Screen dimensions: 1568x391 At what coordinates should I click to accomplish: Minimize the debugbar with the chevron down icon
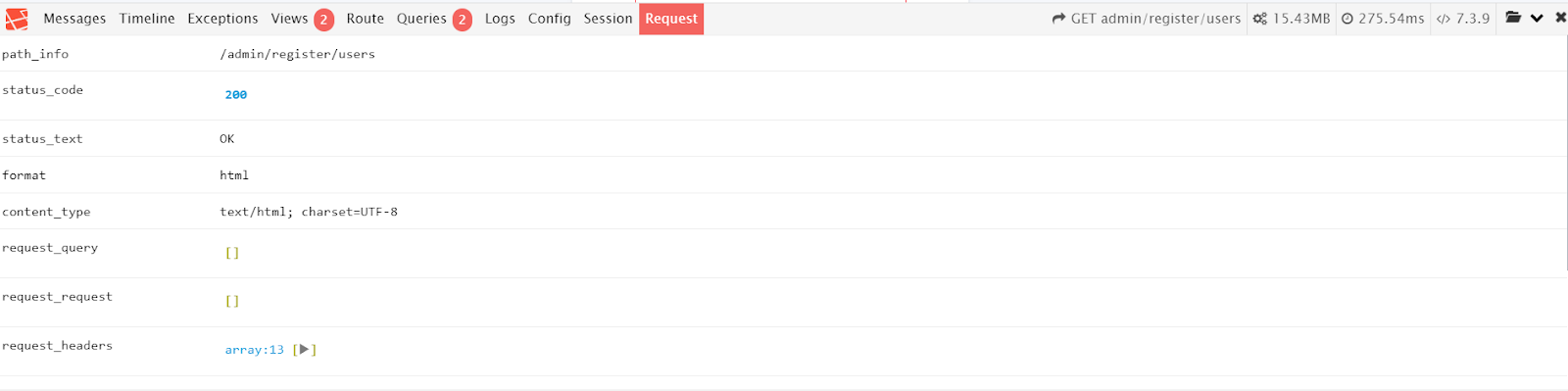tap(1537, 19)
